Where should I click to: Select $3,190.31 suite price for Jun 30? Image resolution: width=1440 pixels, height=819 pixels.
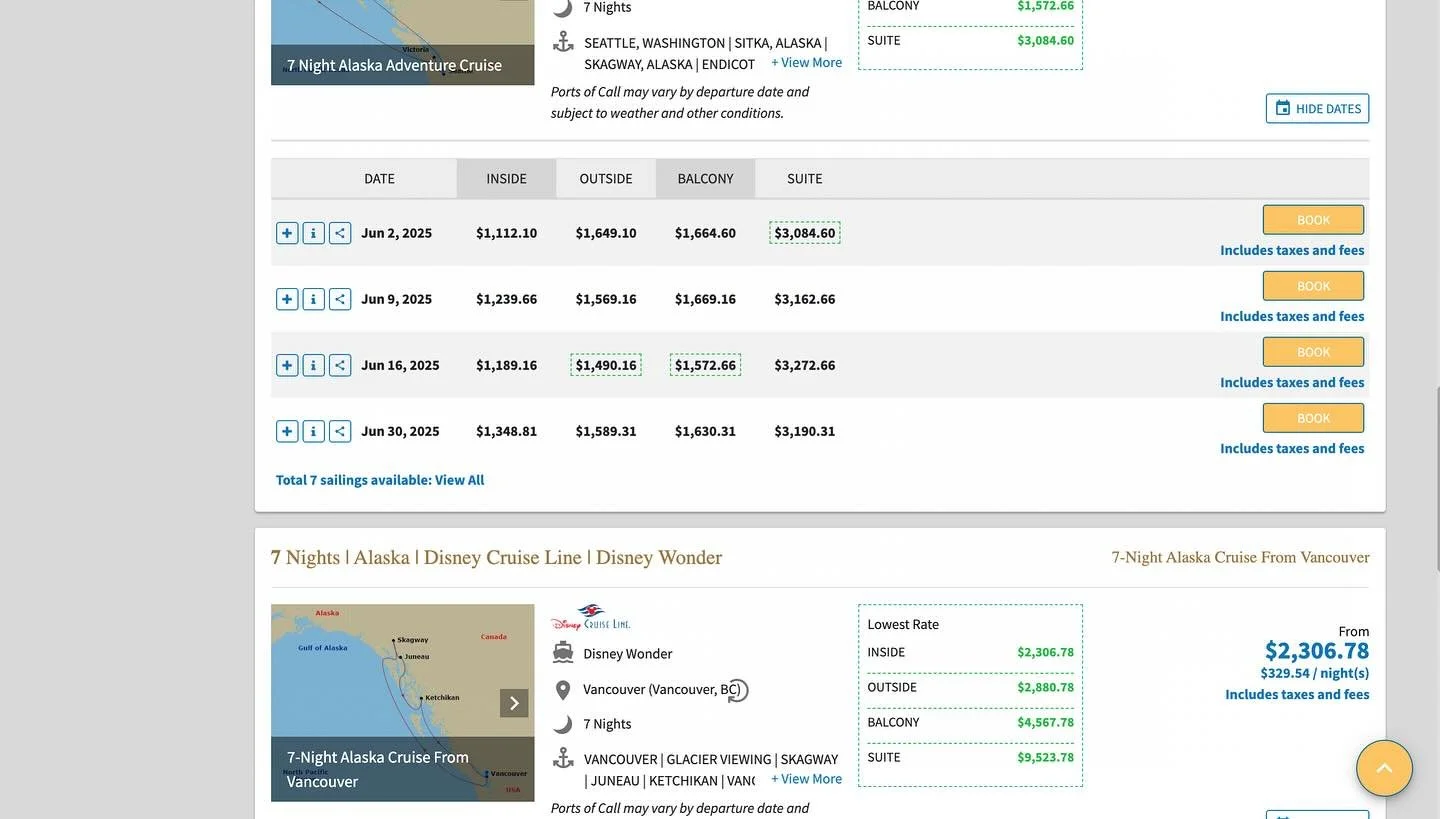[805, 431]
